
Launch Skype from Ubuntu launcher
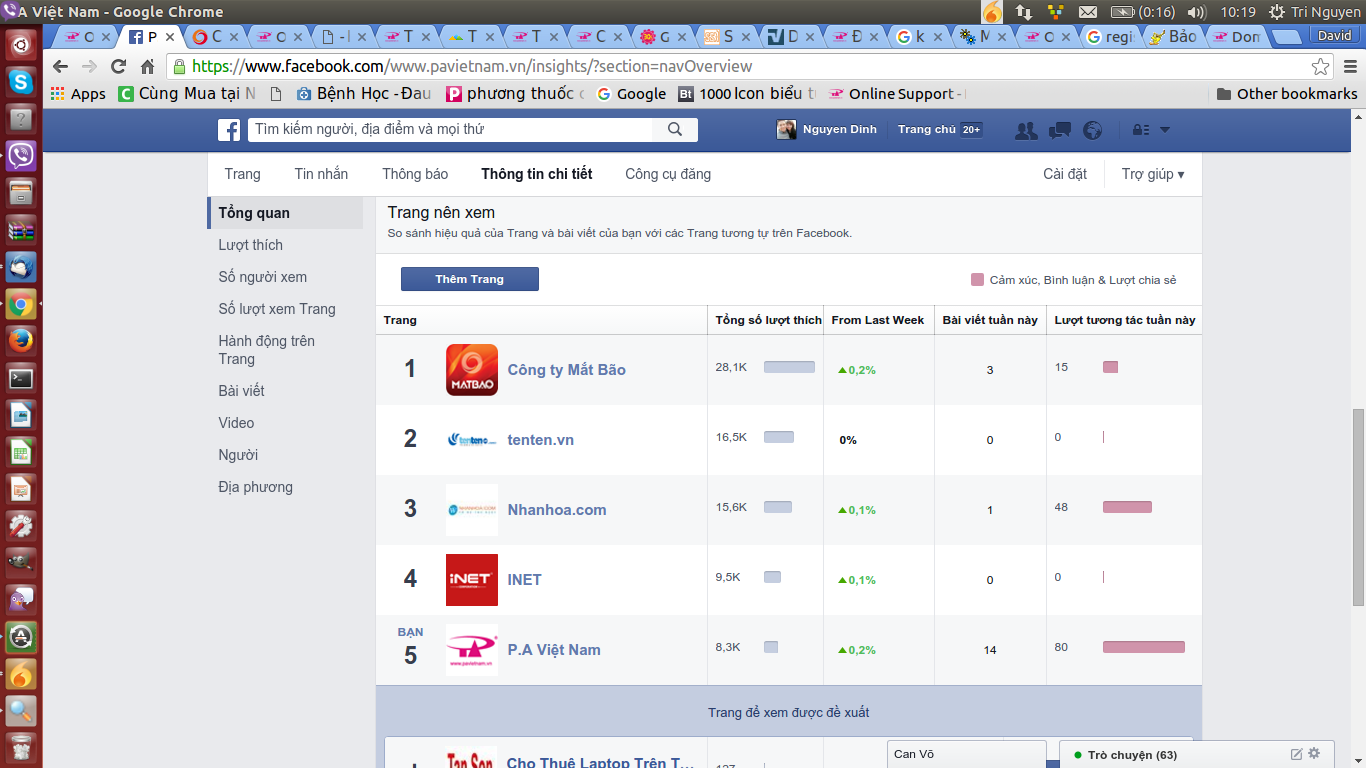(21, 82)
